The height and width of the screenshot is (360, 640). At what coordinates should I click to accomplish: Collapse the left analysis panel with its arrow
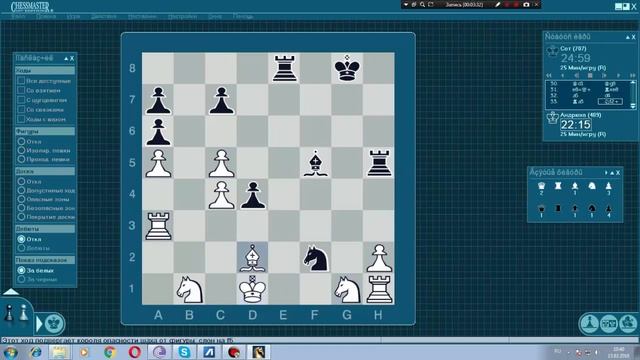tap(66, 58)
